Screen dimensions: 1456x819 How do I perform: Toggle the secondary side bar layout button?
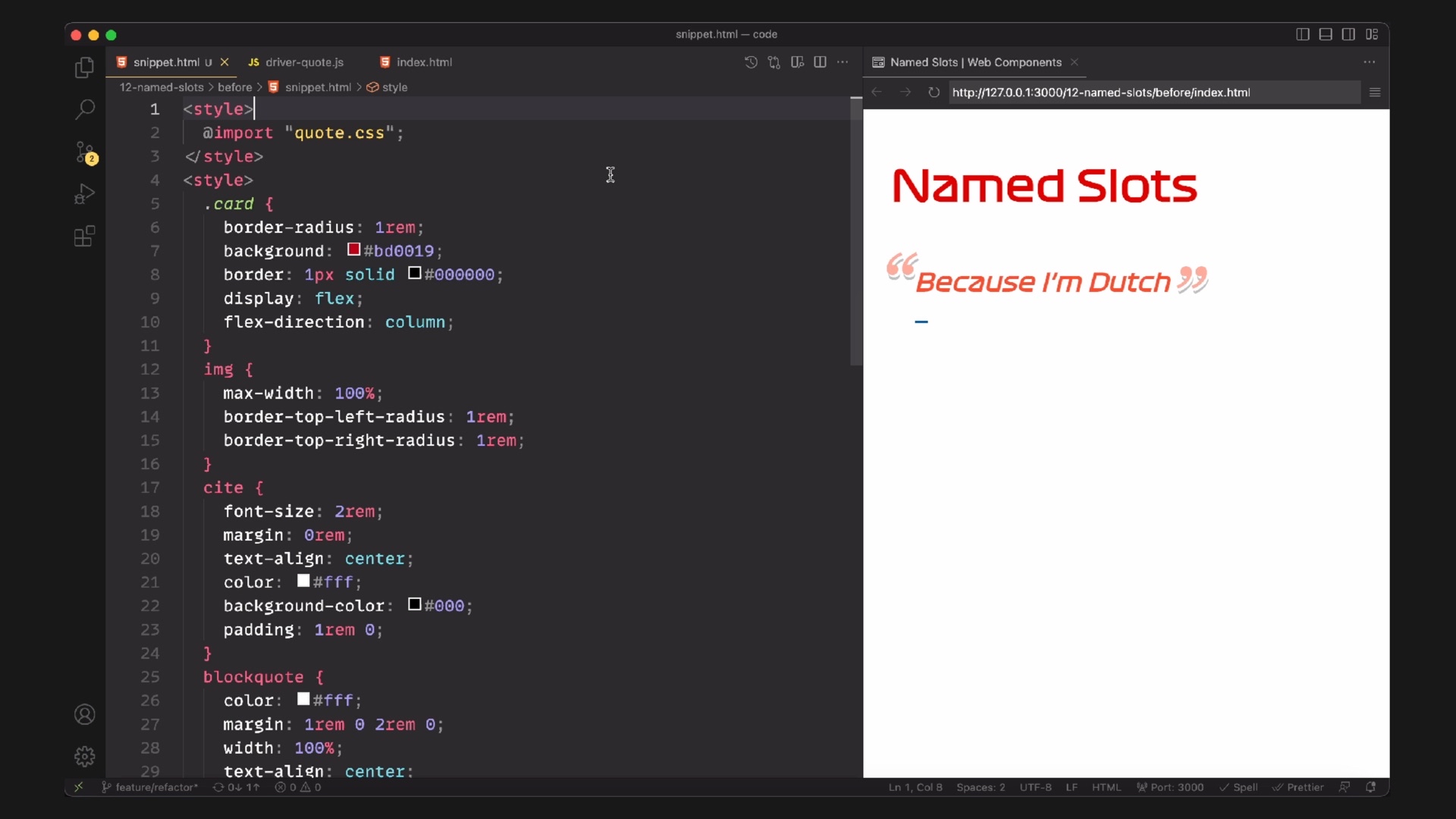(x=1348, y=34)
